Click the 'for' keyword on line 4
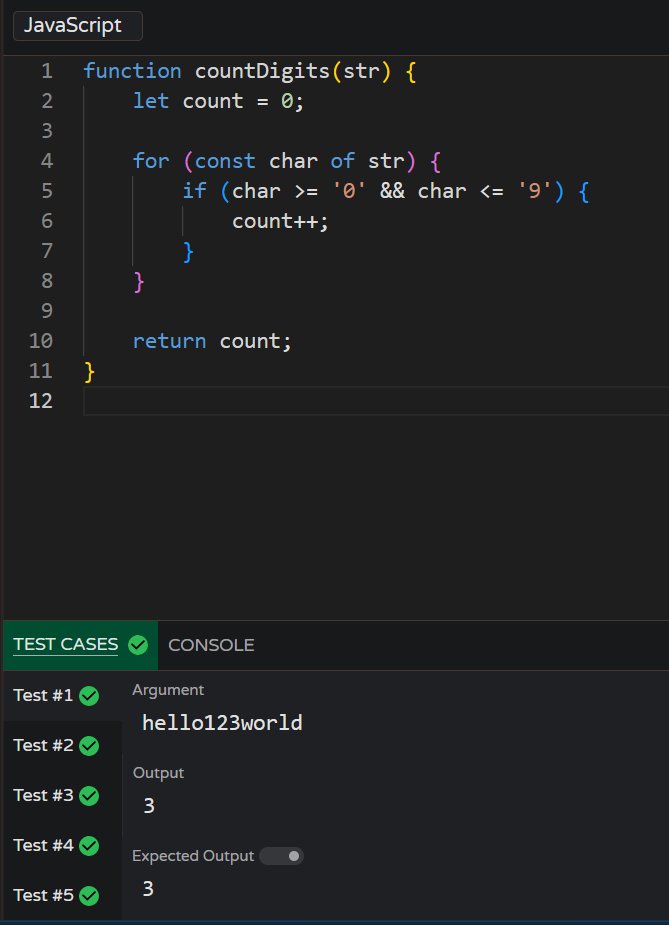669x925 pixels. 151,161
